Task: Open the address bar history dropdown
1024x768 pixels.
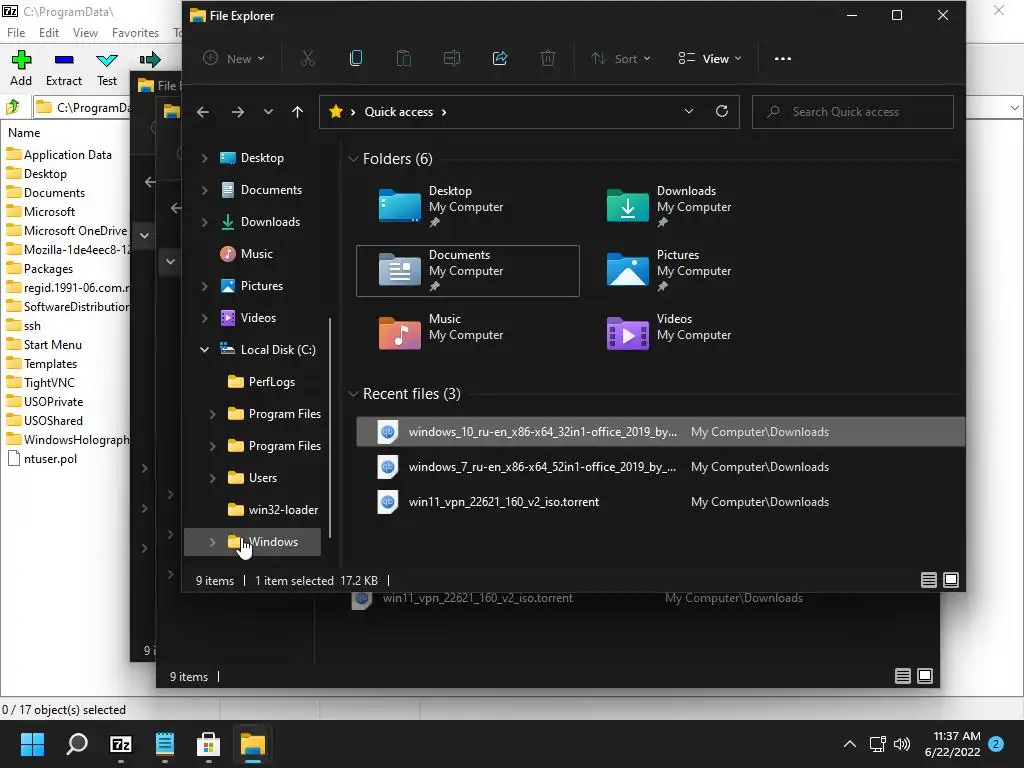Action: click(688, 112)
